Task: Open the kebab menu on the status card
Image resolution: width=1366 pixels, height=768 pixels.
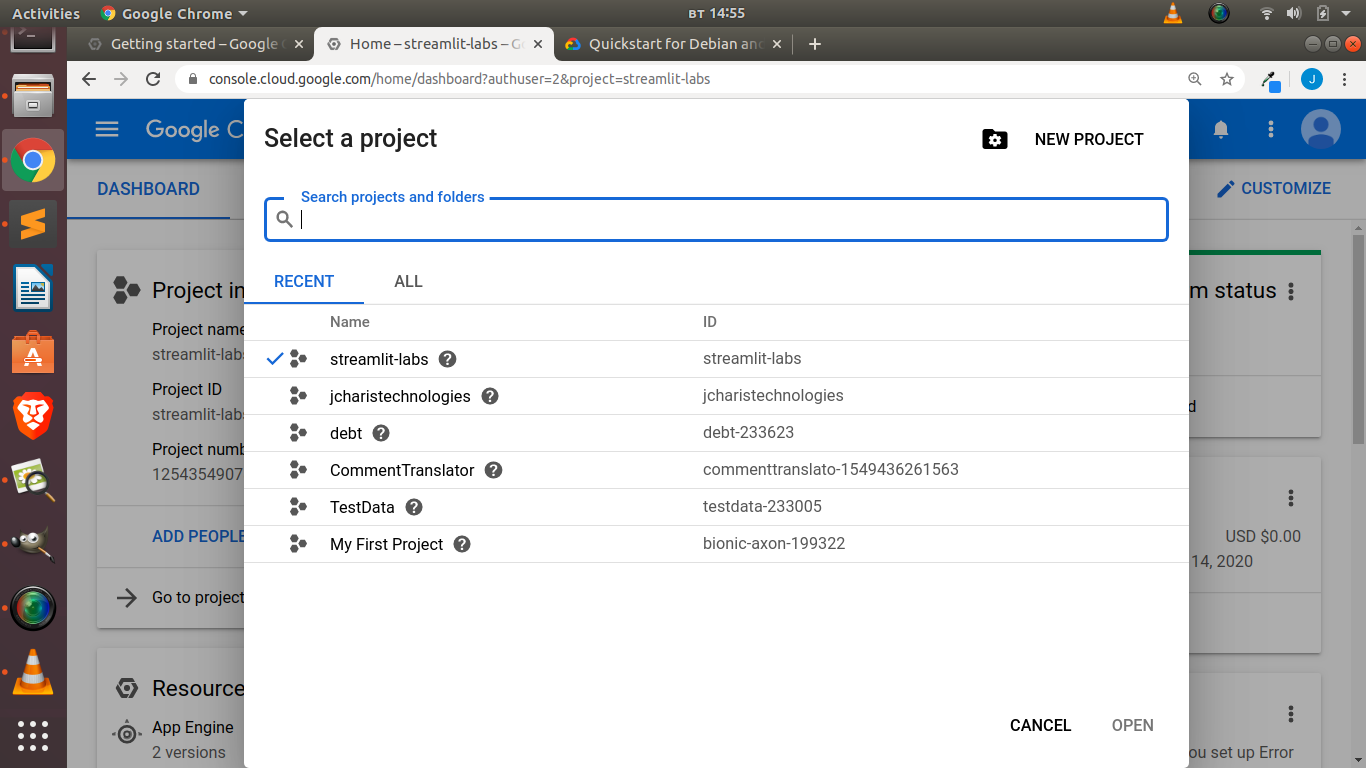Action: click(x=1291, y=290)
